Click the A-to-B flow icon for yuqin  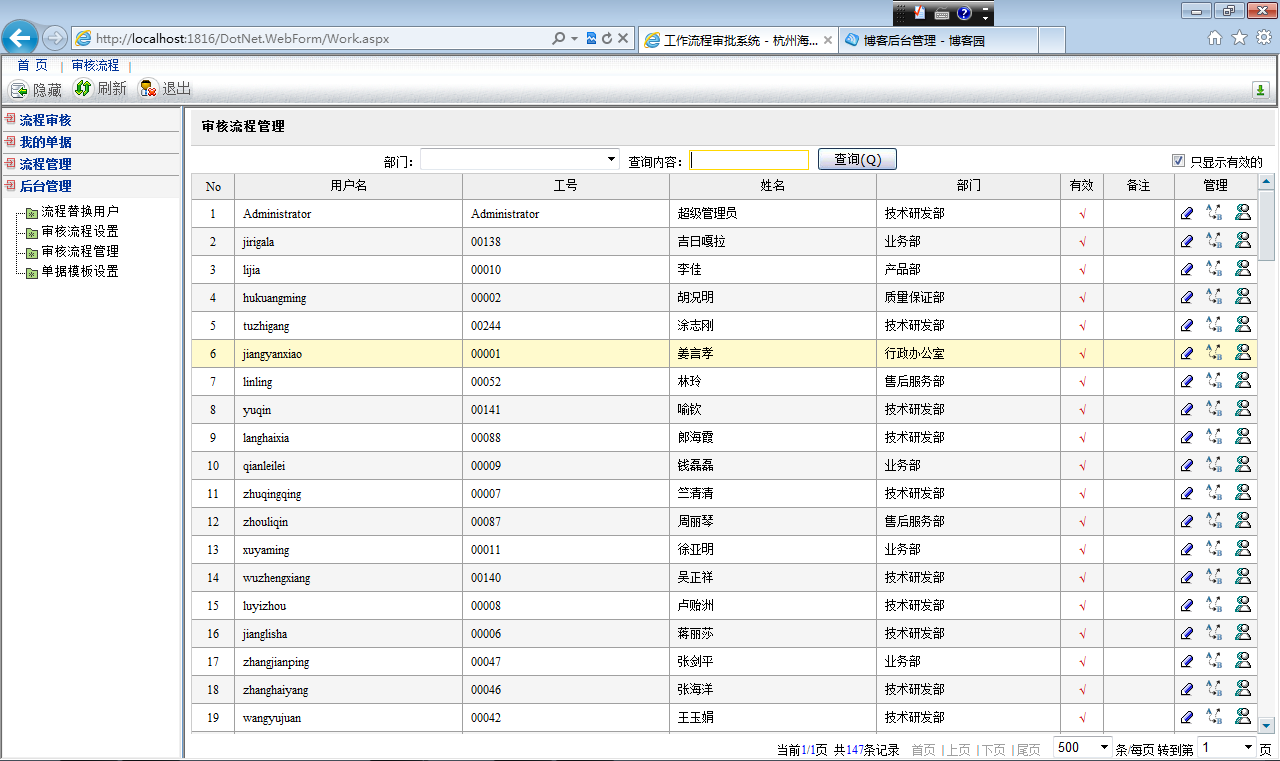[1214, 408]
